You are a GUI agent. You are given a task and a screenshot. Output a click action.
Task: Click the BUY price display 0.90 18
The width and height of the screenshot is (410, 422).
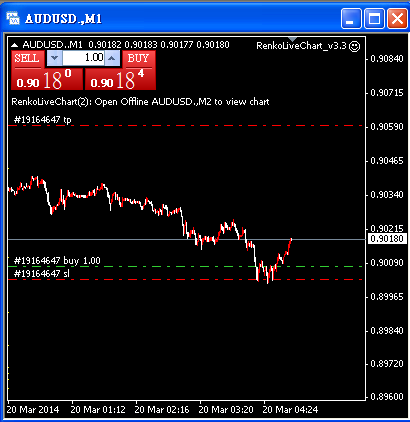tap(120, 79)
